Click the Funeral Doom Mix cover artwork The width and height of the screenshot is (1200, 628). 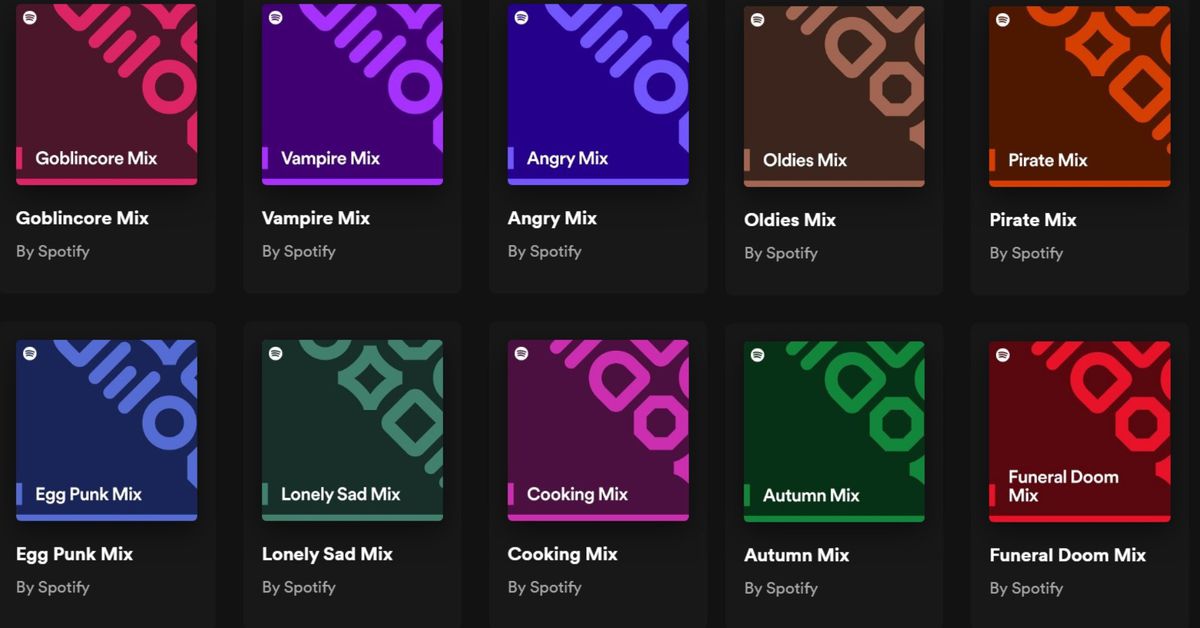click(x=1079, y=428)
